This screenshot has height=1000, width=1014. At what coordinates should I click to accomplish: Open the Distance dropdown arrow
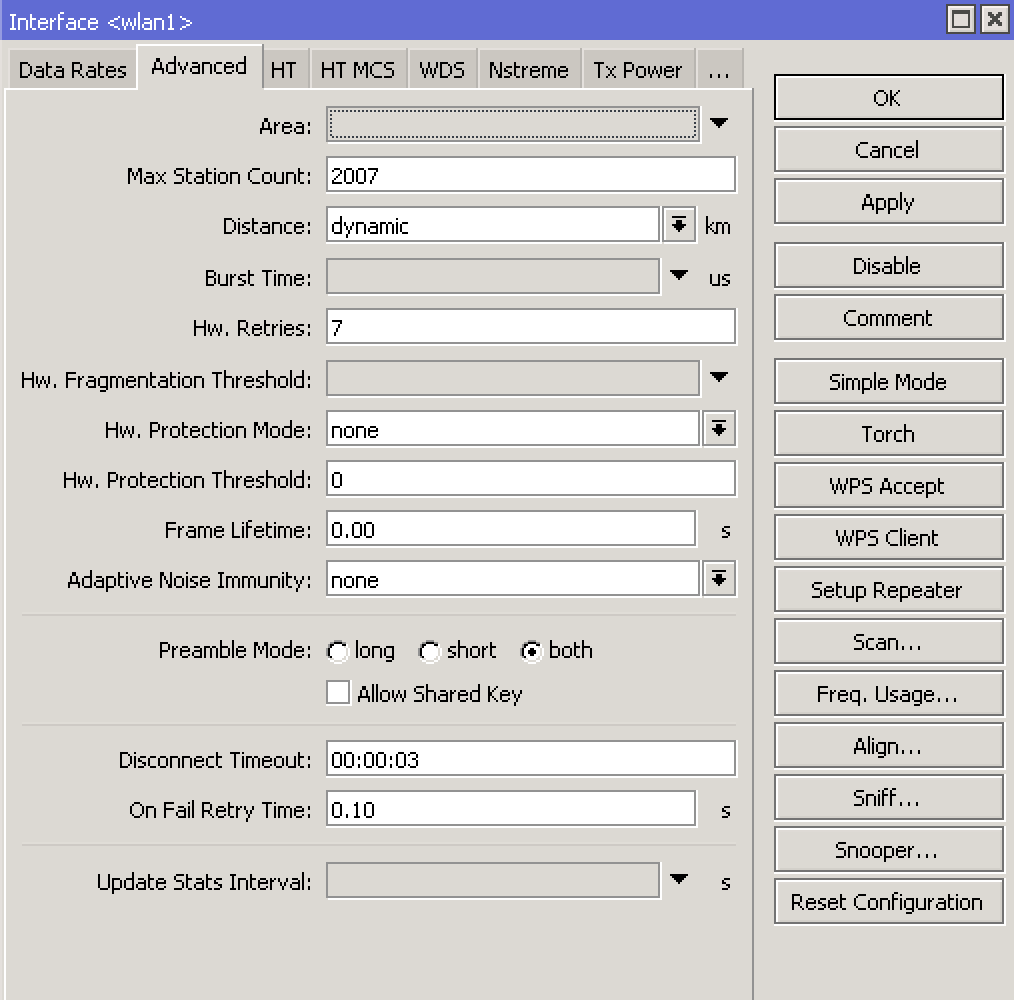pyautogui.click(x=678, y=224)
